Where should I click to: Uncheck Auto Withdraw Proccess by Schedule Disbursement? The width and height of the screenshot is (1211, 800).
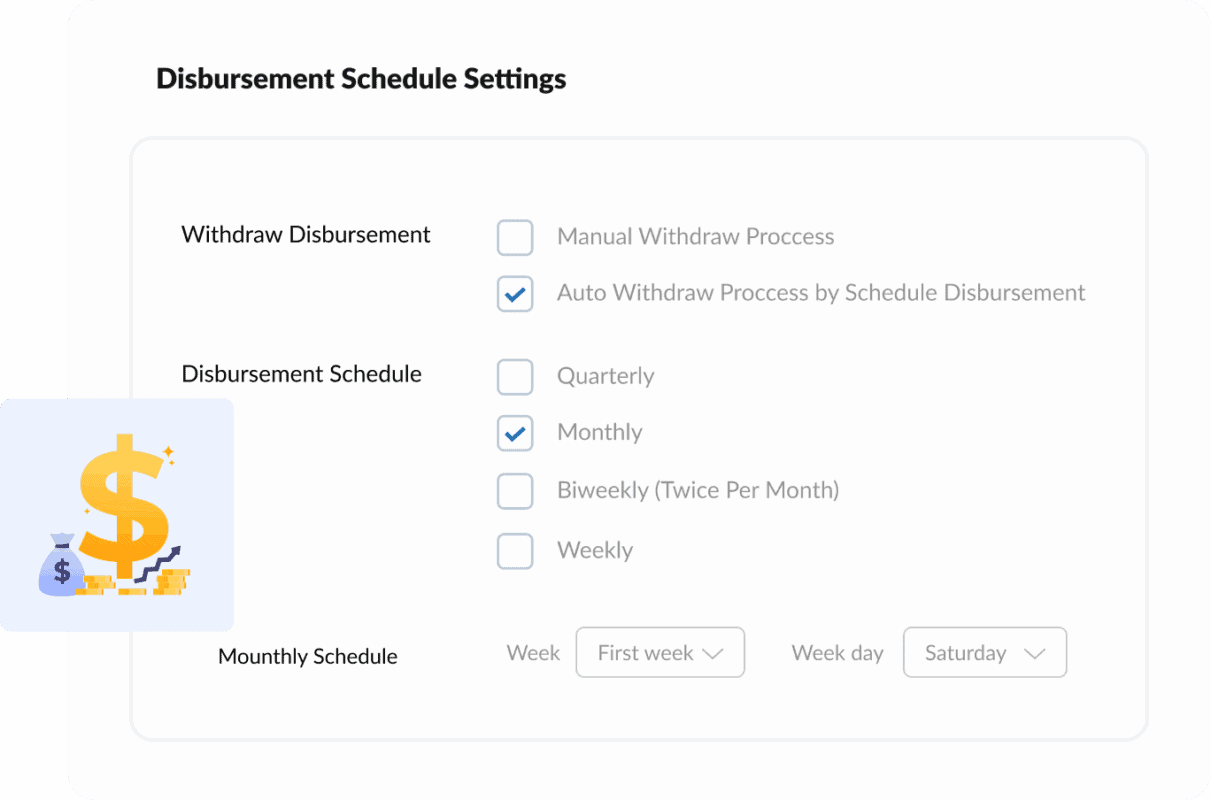(515, 294)
